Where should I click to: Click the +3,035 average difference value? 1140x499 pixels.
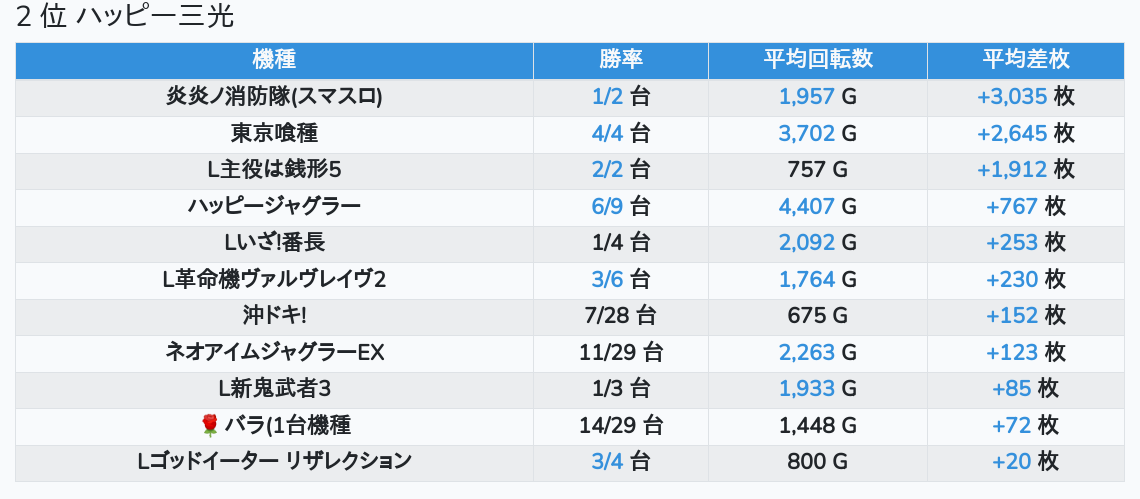pyautogui.click(x=1011, y=97)
